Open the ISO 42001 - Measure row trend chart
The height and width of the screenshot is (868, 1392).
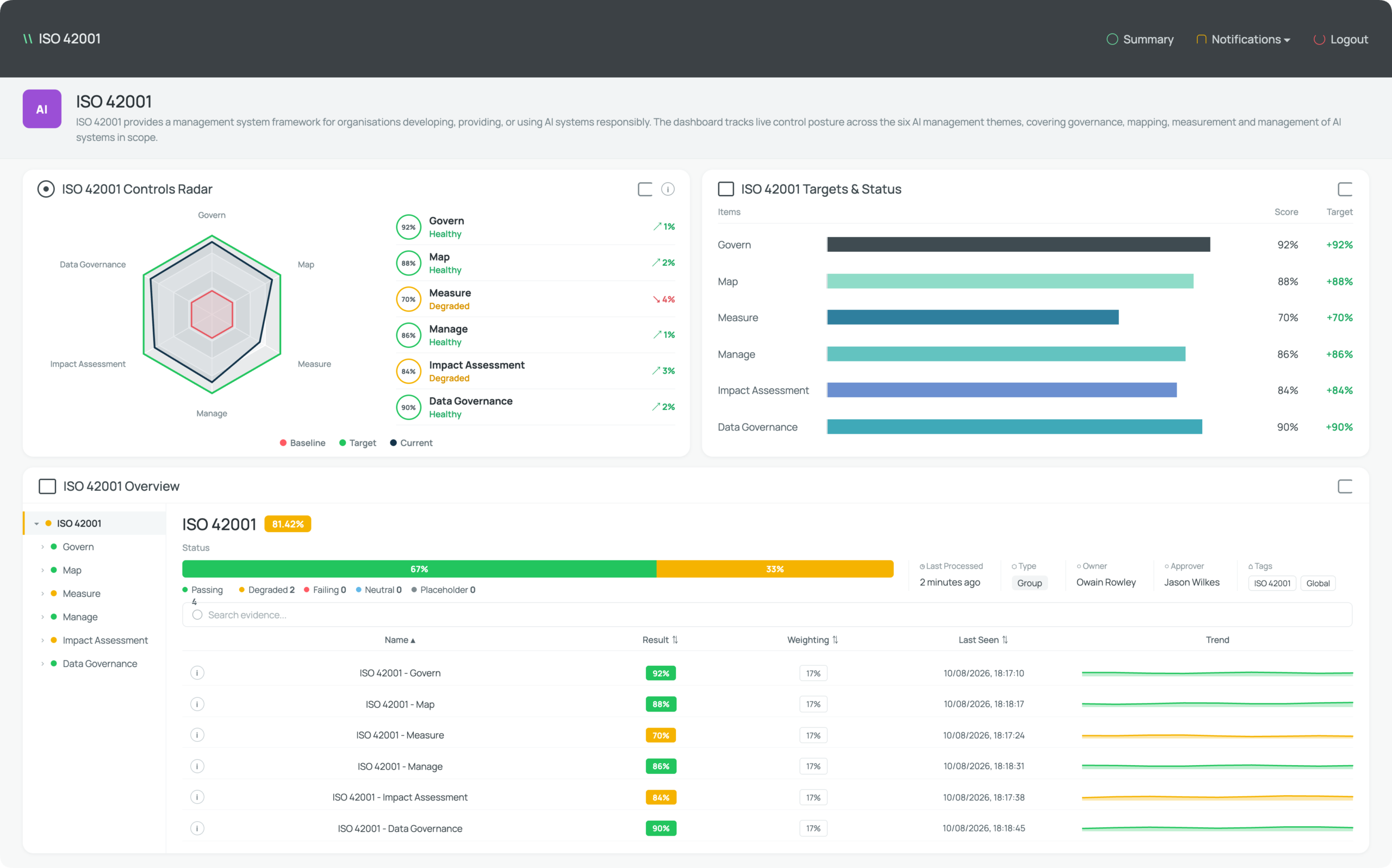click(x=1217, y=735)
